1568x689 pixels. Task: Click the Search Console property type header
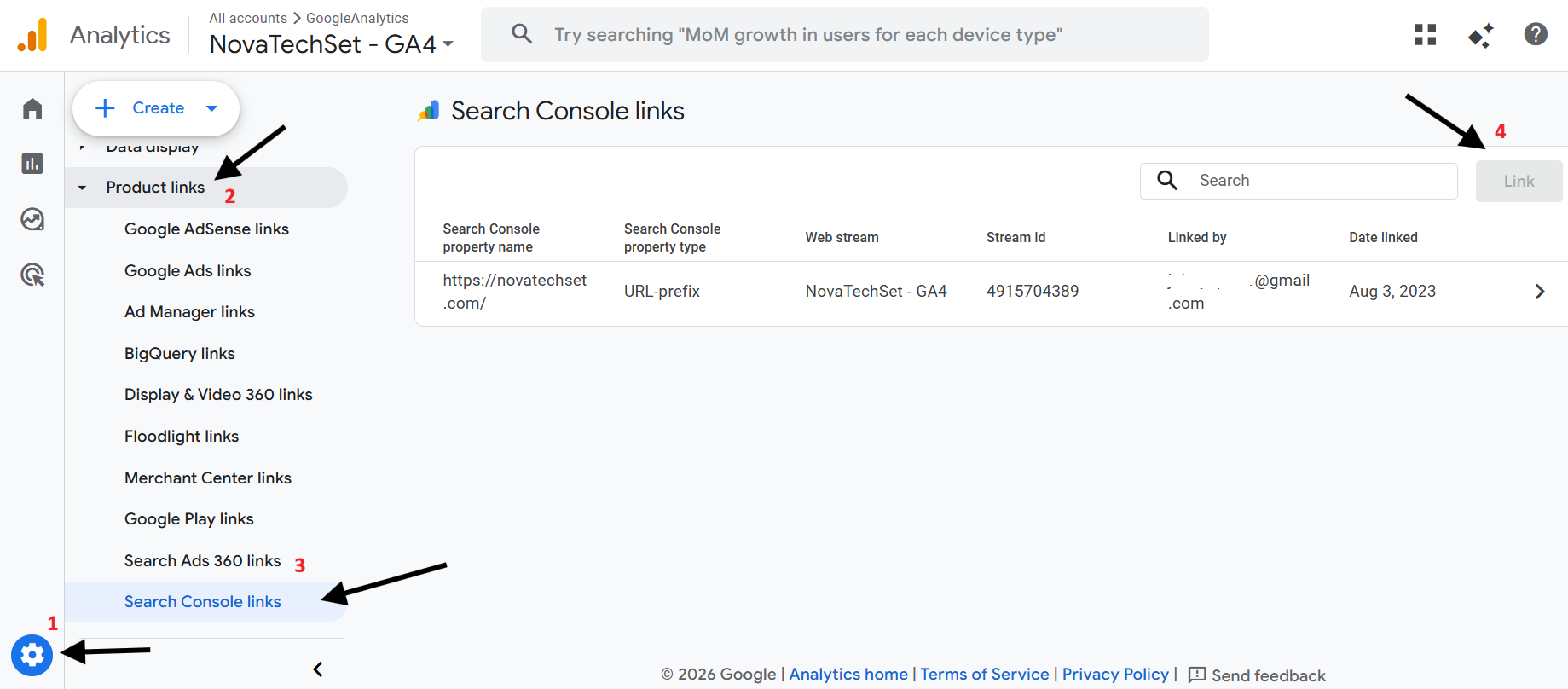pos(672,238)
